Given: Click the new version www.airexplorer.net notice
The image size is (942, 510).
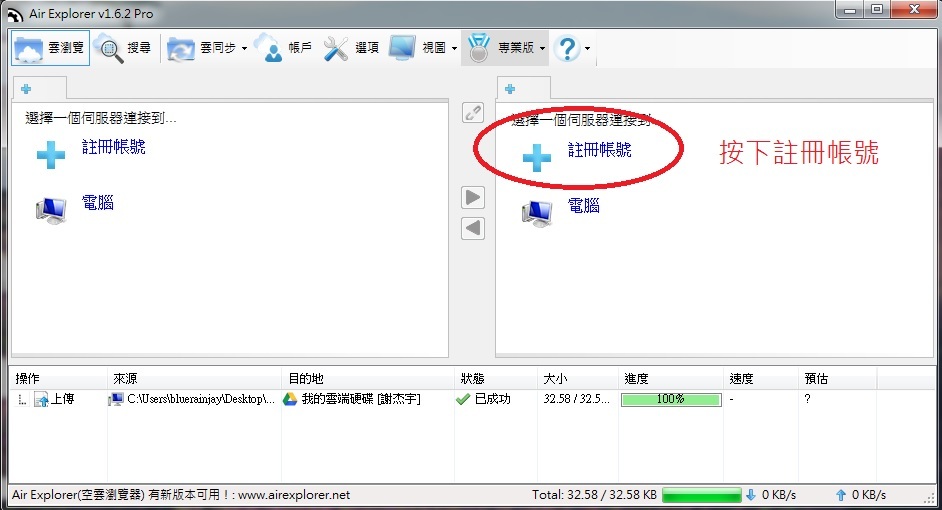Looking at the screenshot, I should click(x=181, y=495).
